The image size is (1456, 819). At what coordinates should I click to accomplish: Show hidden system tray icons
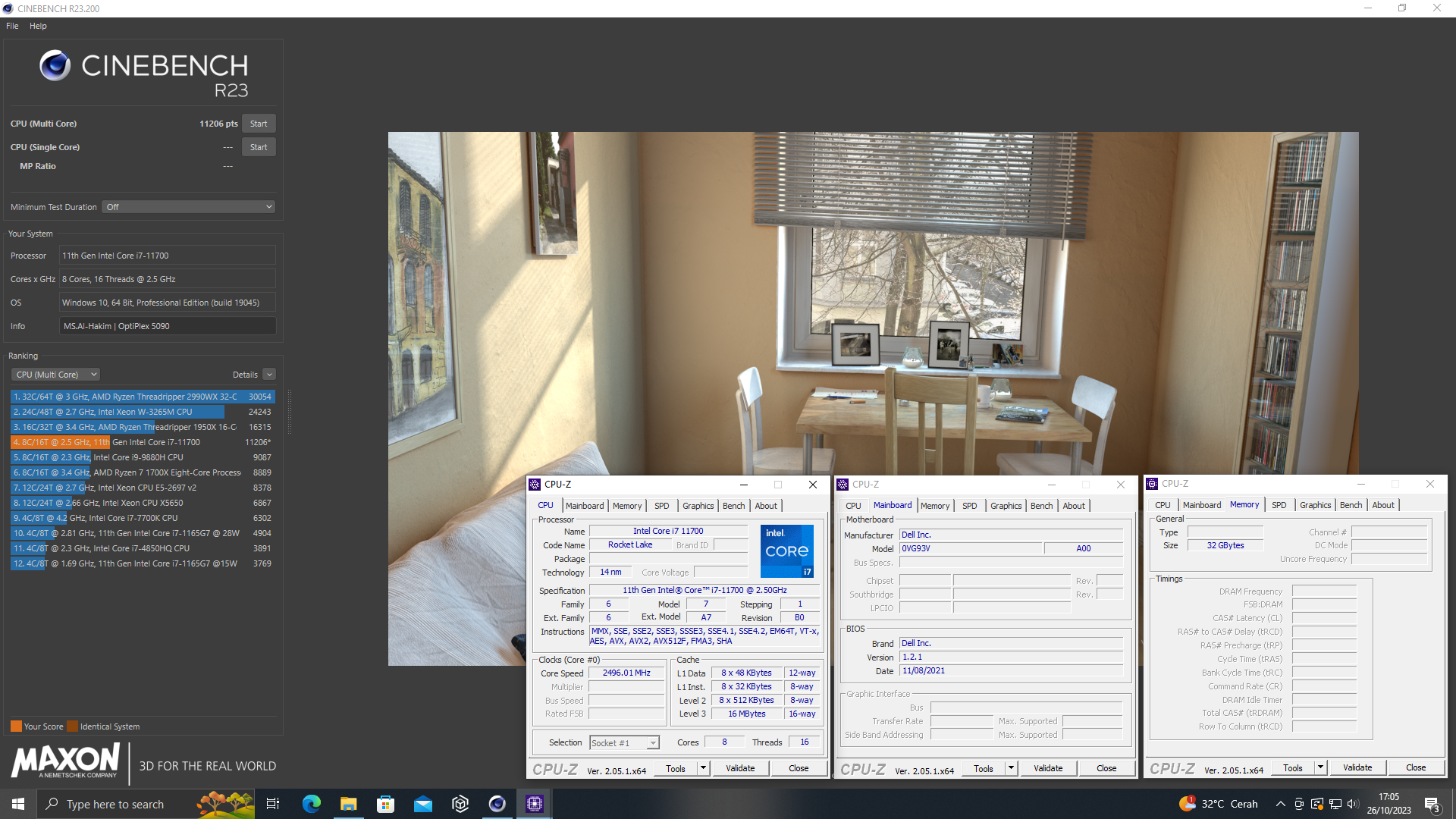(1281, 804)
